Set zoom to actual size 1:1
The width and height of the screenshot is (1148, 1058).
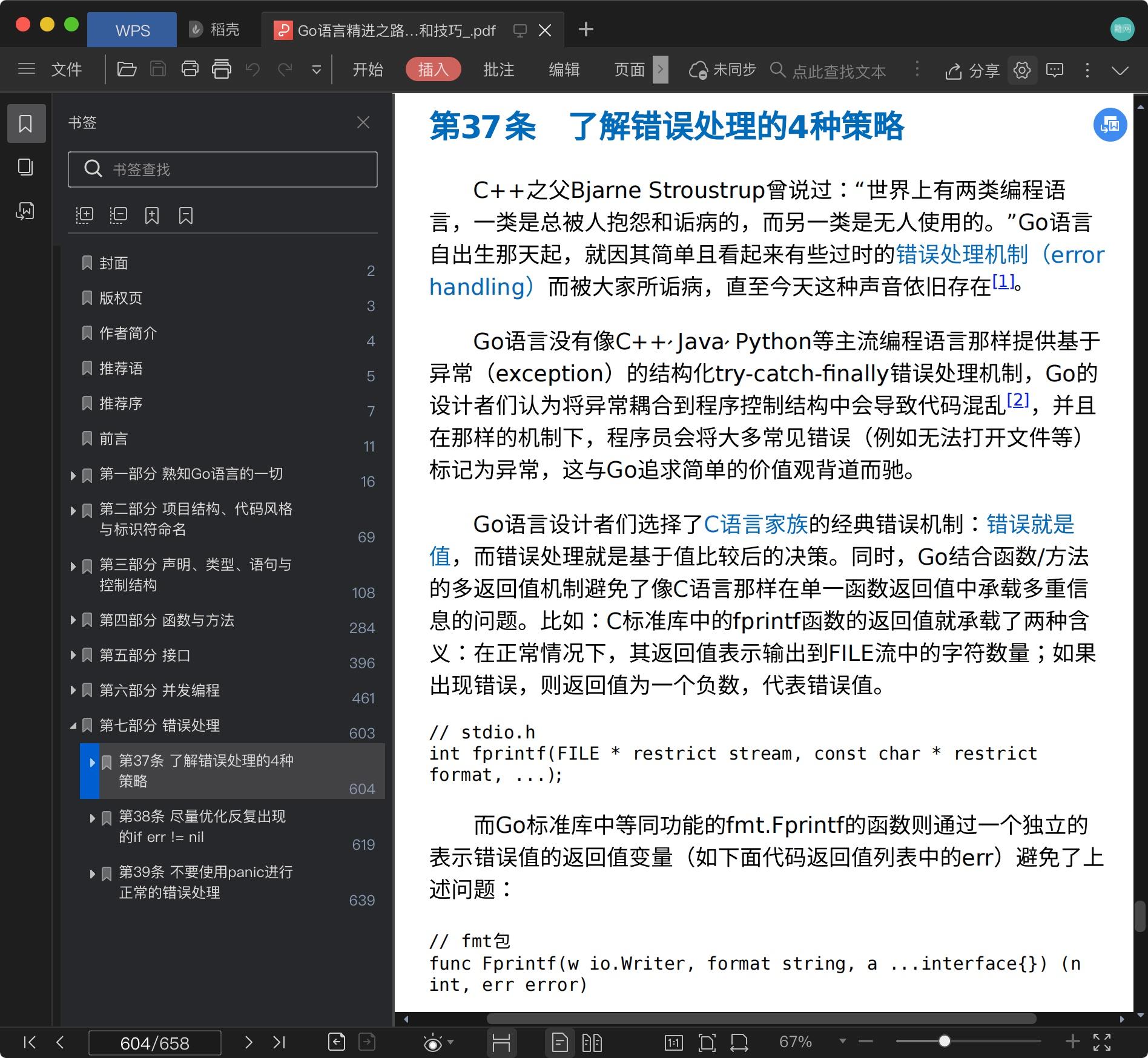tap(673, 1042)
